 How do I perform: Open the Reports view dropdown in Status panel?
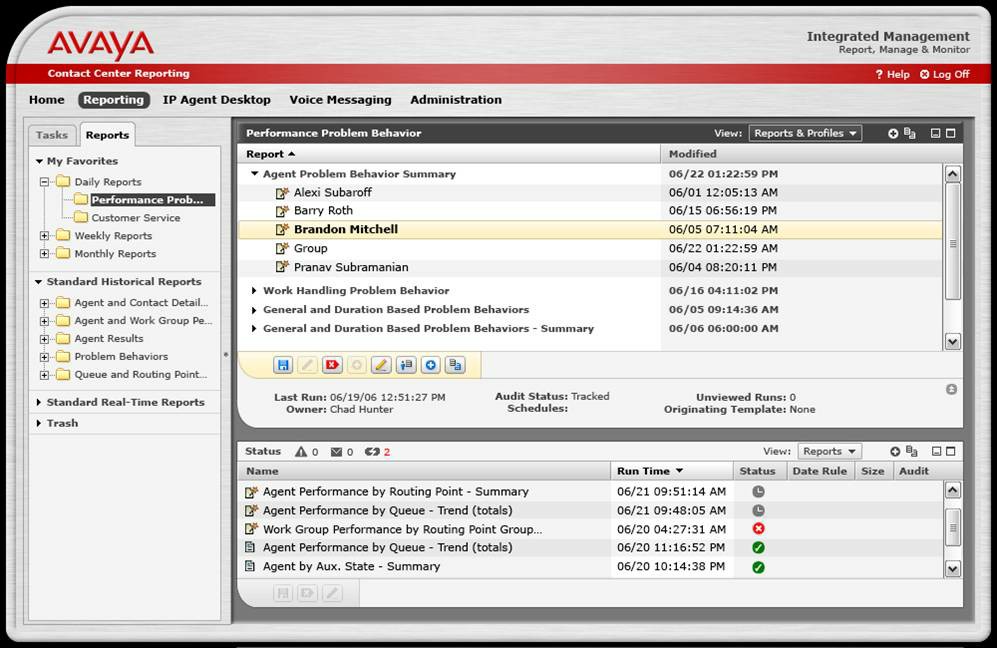point(829,452)
